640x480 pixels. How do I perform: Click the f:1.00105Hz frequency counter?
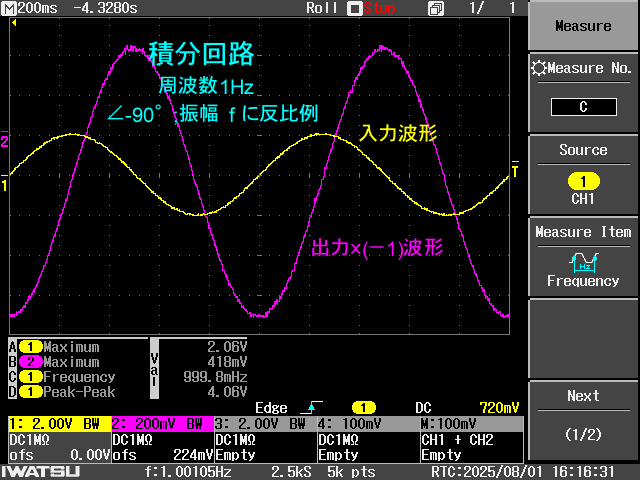188,472
